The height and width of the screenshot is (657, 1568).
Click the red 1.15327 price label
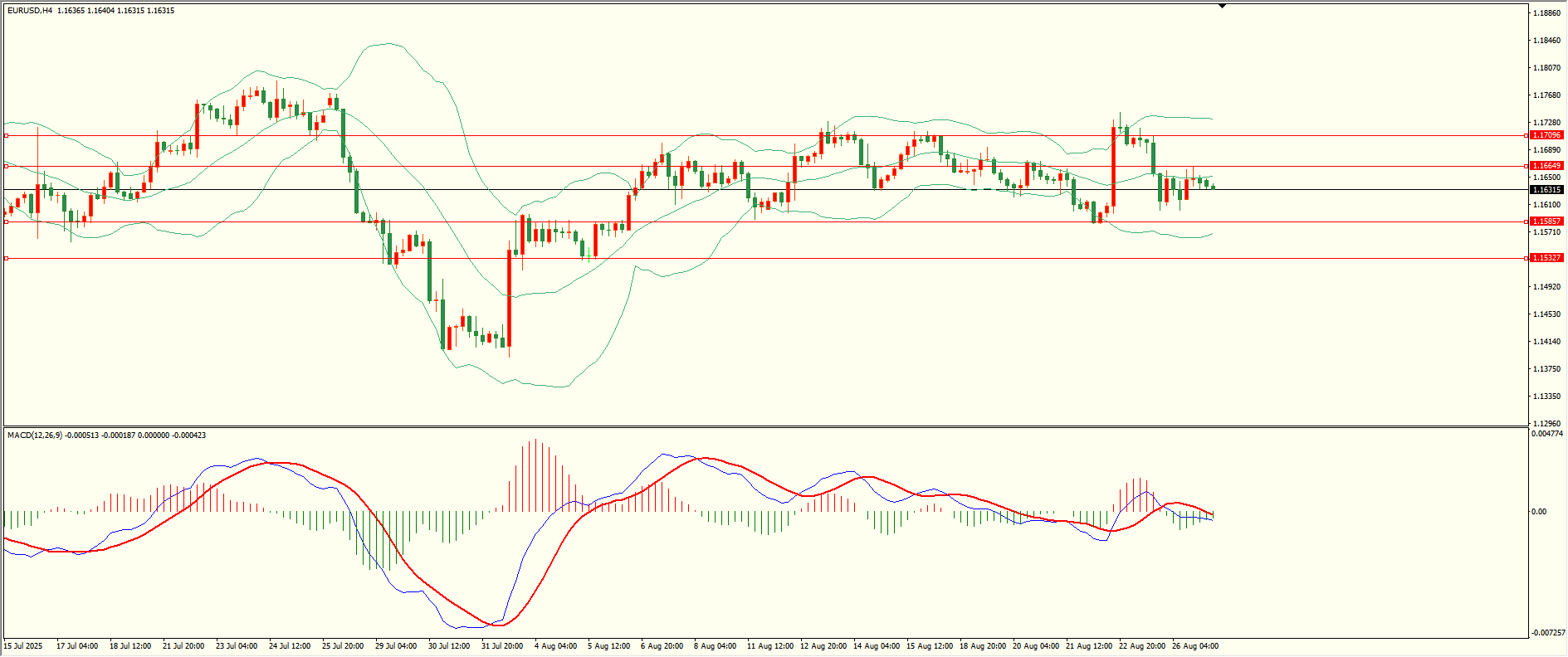(x=1546, y=258)
